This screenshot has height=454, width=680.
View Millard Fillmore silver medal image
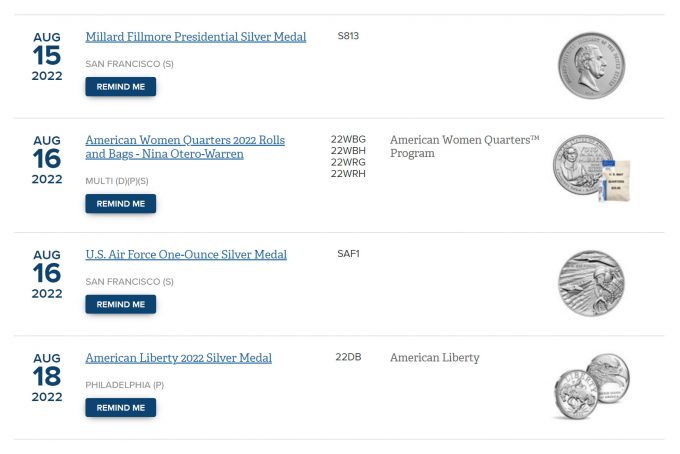point(591,65)
